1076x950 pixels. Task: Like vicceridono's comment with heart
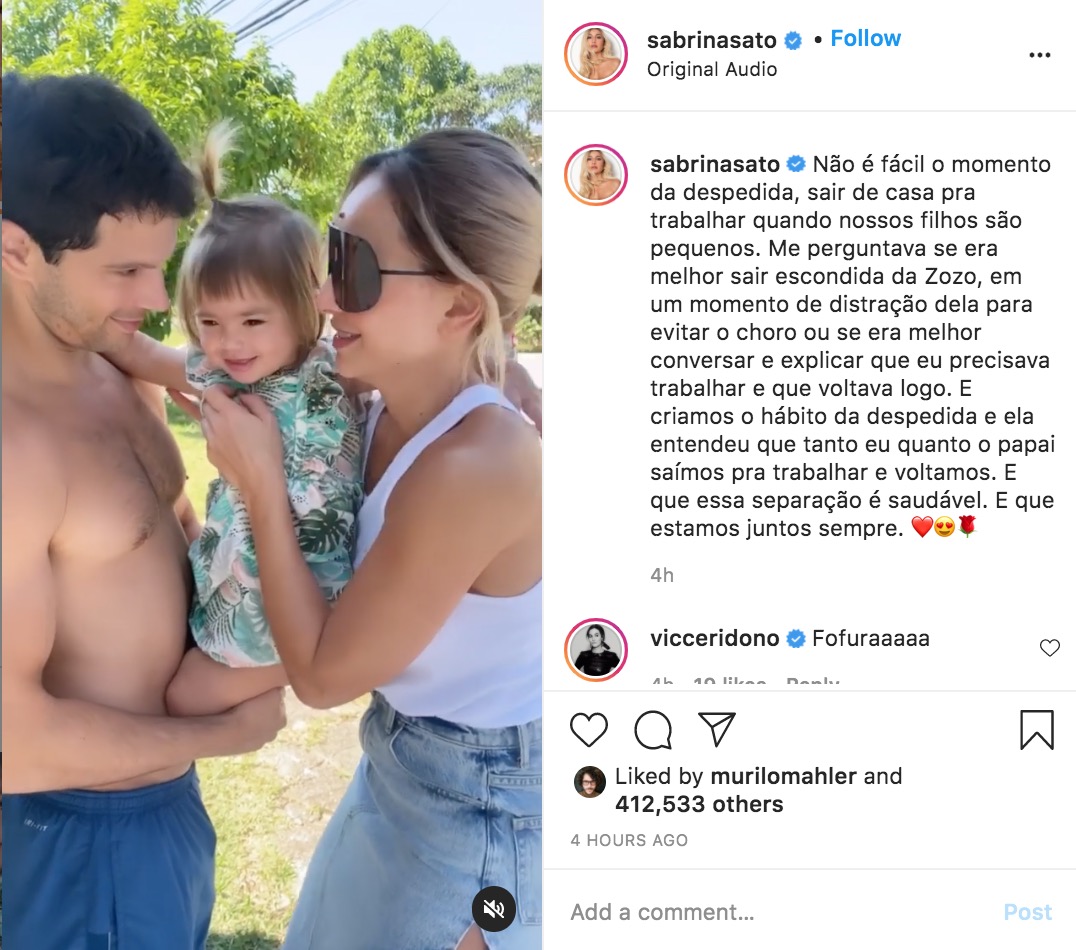(x=1049, y=647)
